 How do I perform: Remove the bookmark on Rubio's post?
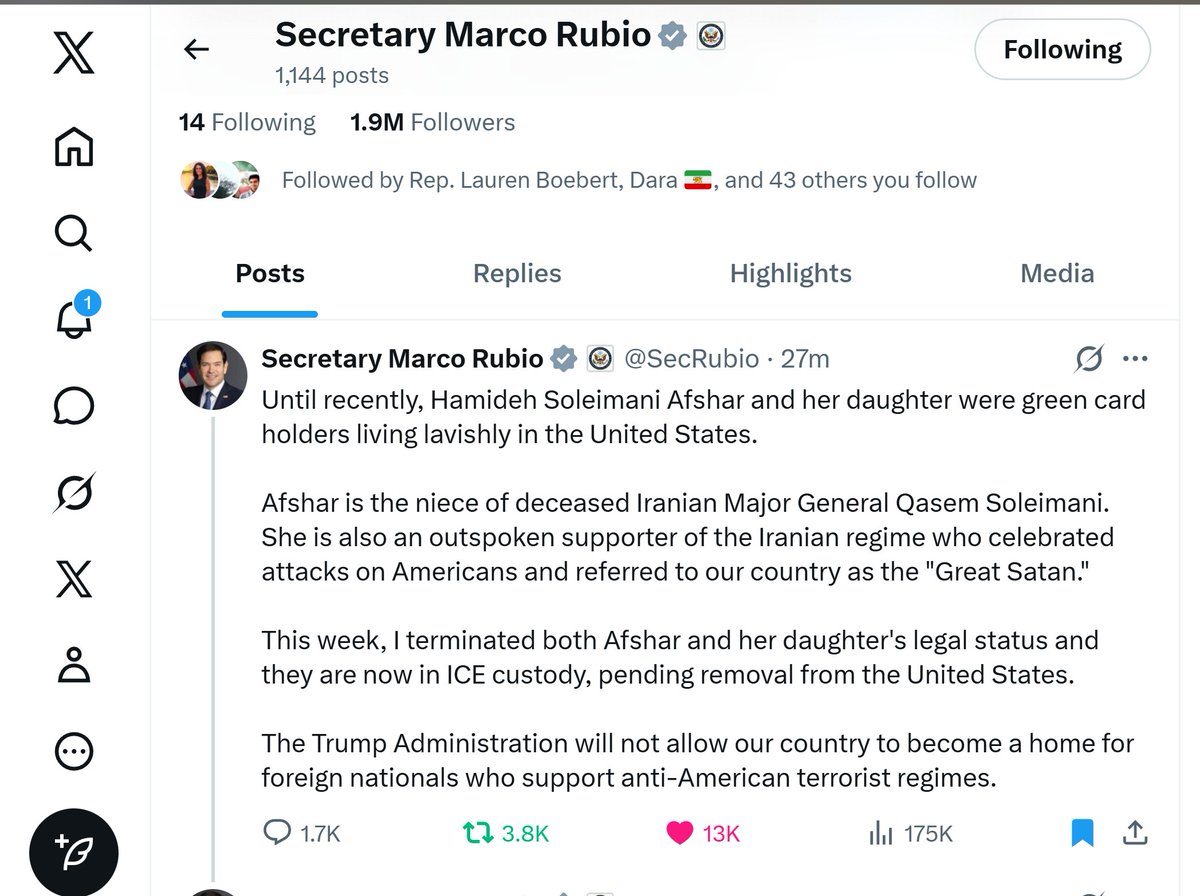pyautogui.click(x=1082, y=832)
